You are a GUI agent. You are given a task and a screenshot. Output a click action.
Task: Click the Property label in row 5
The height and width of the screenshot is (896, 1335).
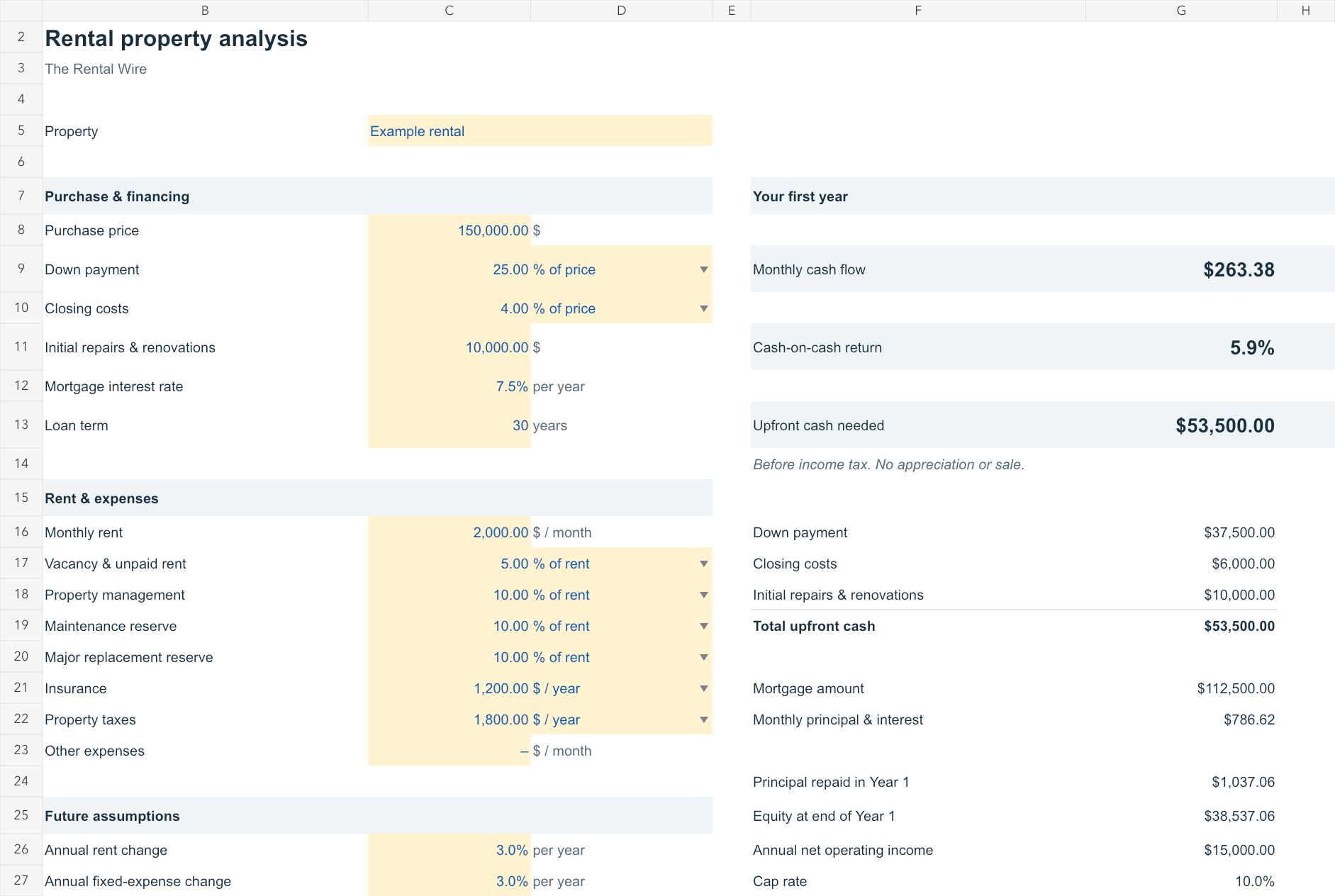pyautogui.click(x=71, y=131)
